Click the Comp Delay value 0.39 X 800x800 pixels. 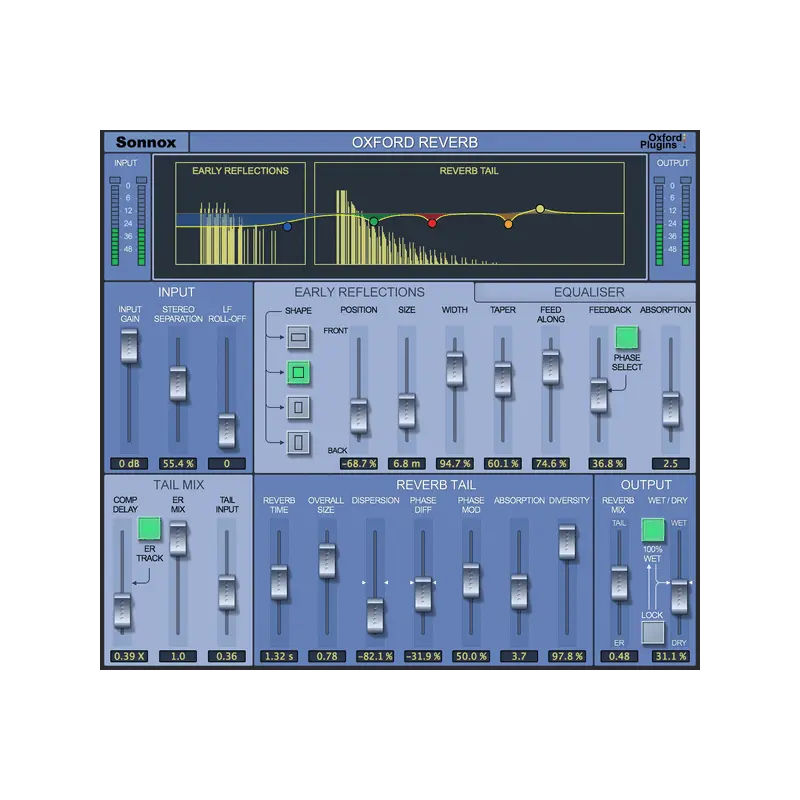pos(129,657)
